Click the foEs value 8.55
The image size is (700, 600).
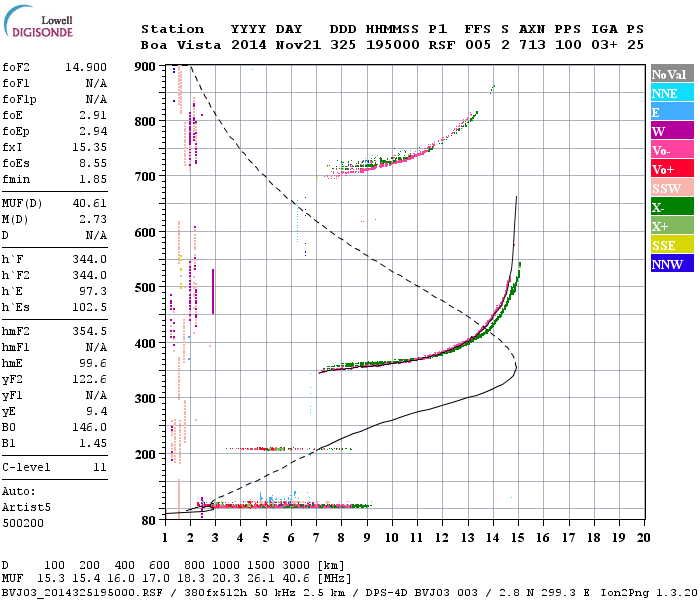pyautogui.click(x=93, y=163)
